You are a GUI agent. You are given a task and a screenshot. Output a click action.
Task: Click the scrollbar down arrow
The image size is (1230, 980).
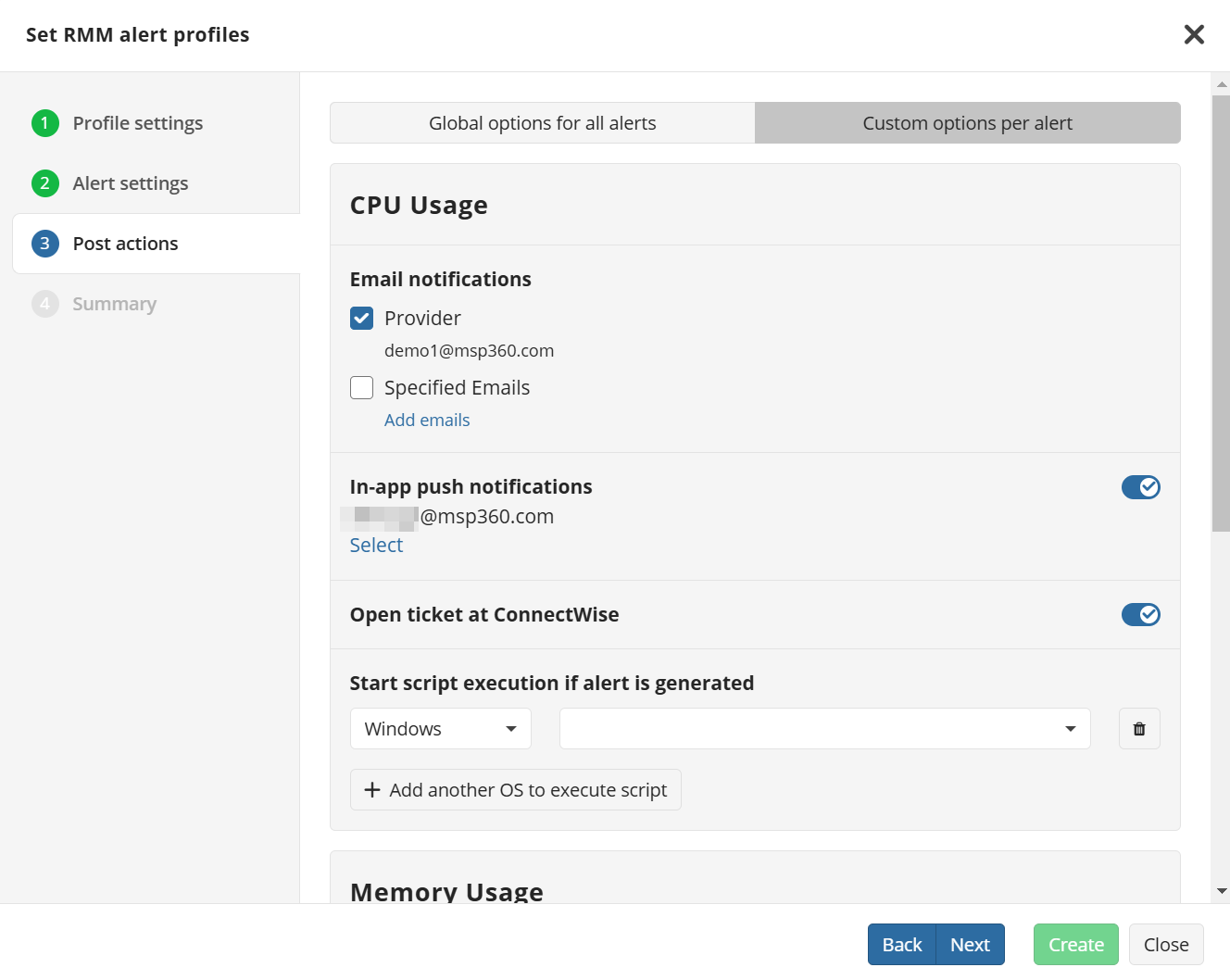point(1221,891)
